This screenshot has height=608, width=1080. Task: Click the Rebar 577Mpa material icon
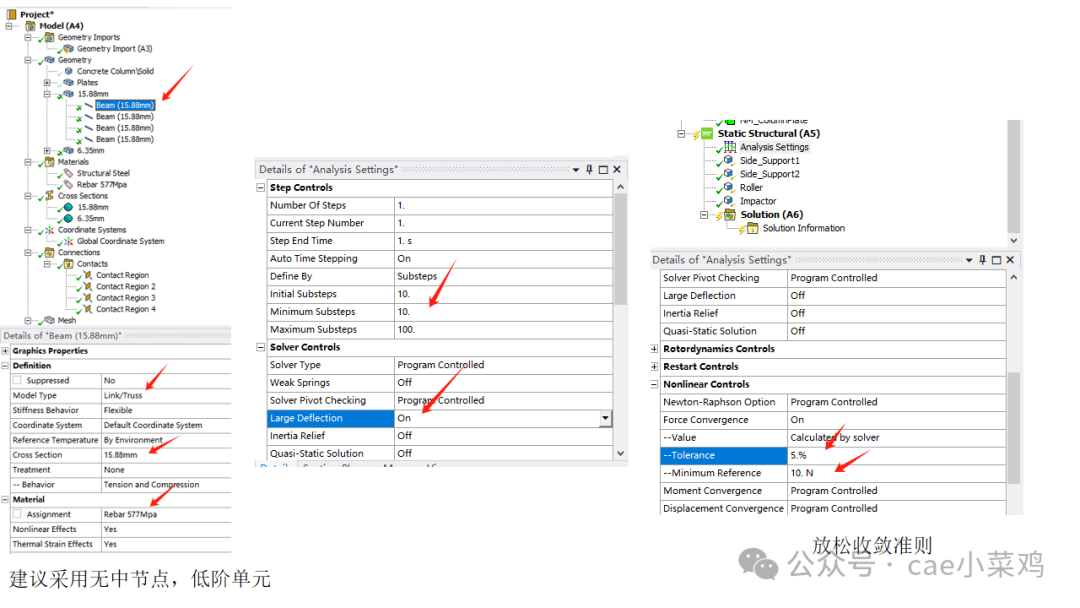[69, 185]
